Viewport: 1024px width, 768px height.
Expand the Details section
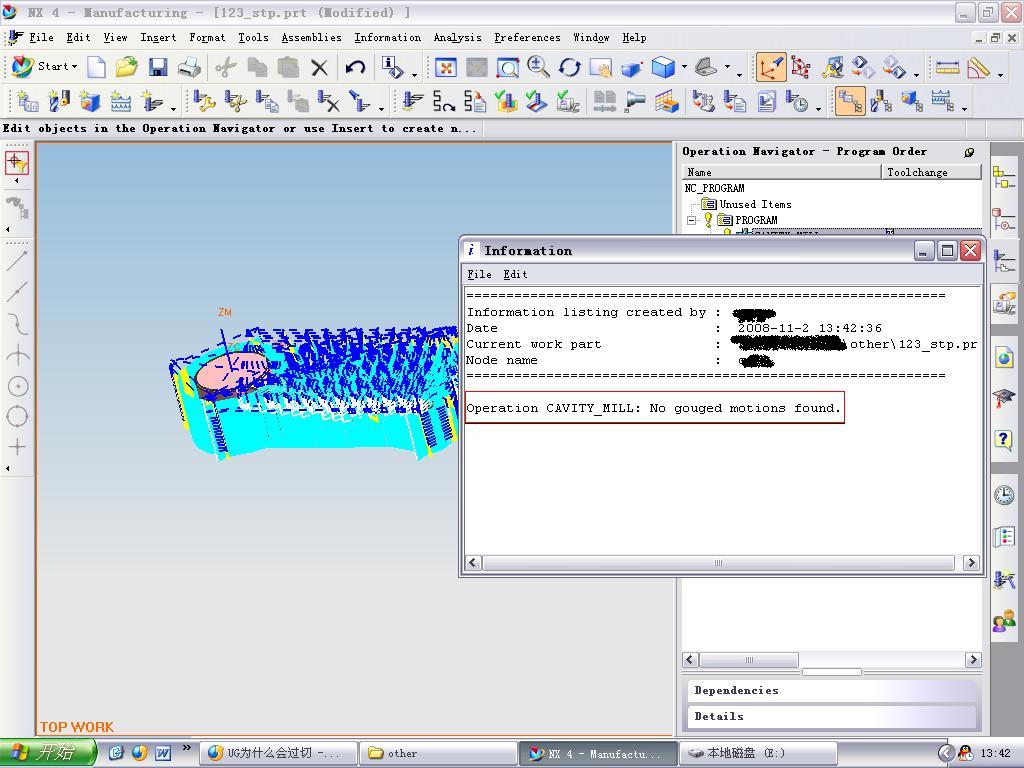pos(832,716)
